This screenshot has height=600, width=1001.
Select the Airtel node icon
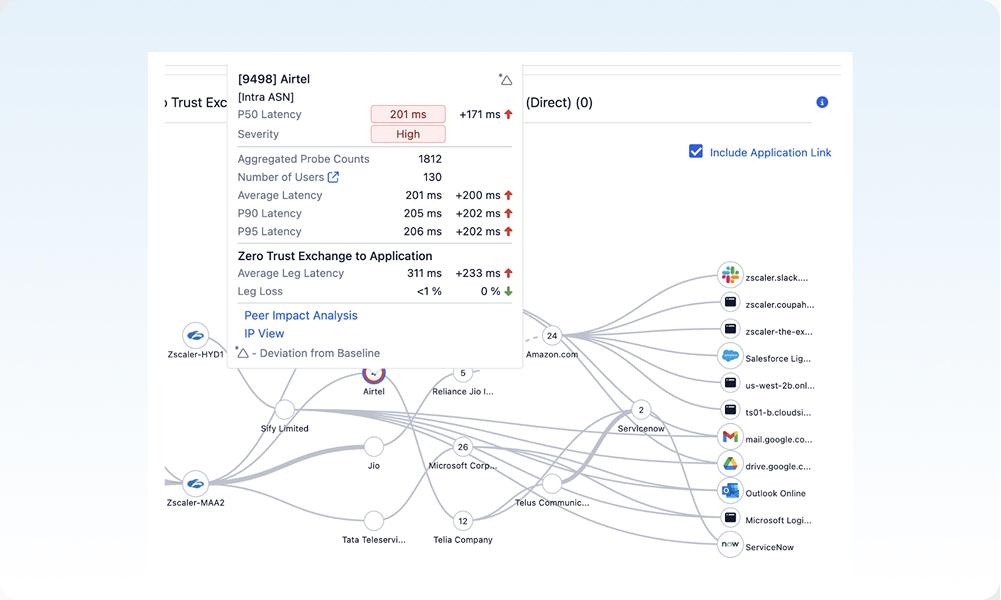[373, 375]
